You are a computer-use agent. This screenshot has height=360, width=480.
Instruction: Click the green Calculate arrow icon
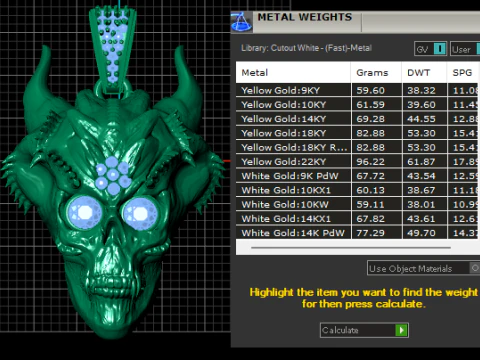tap(401, 330)
